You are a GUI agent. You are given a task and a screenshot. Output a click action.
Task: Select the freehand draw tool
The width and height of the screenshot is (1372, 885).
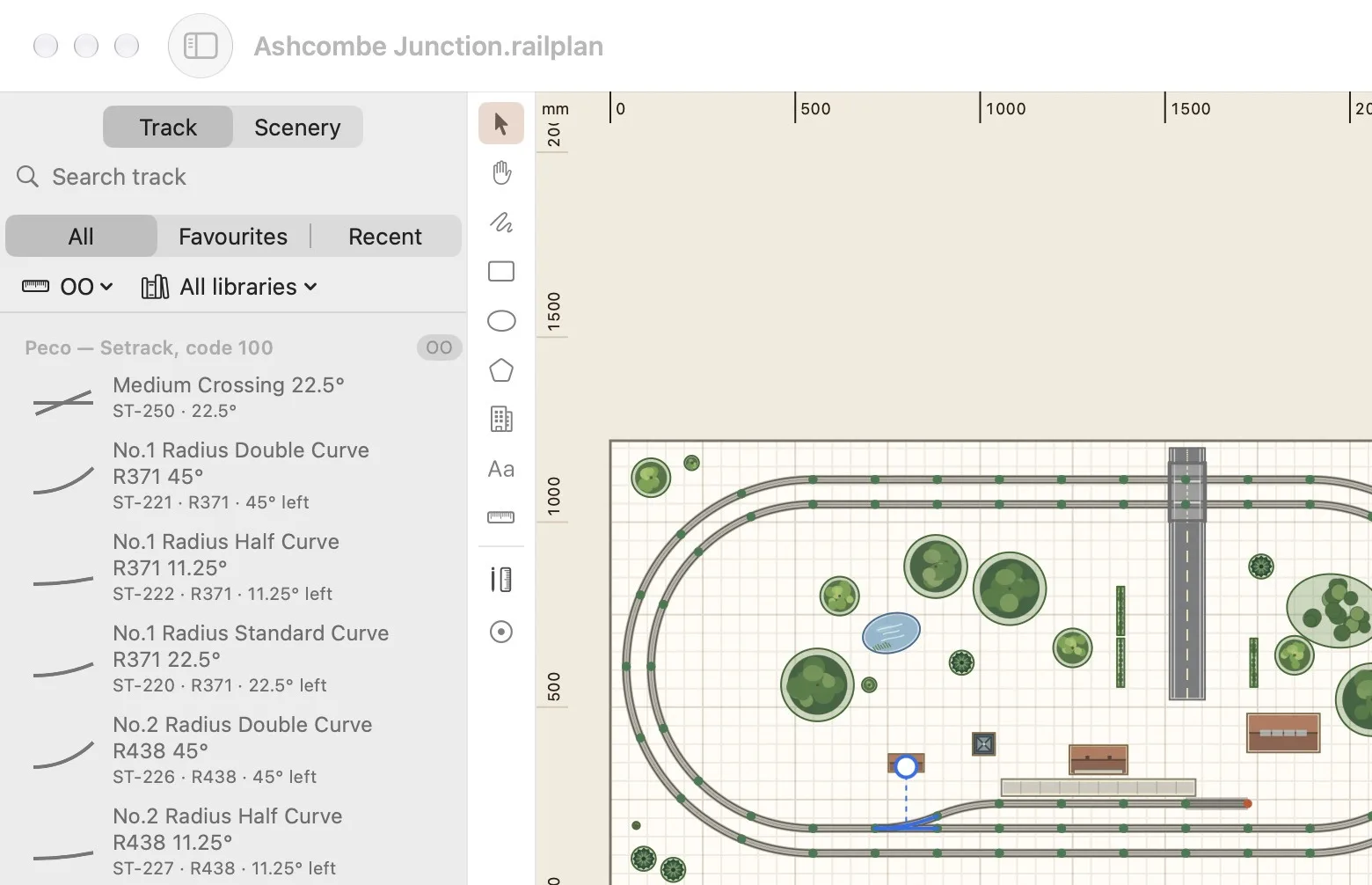(x=501, y=222)
